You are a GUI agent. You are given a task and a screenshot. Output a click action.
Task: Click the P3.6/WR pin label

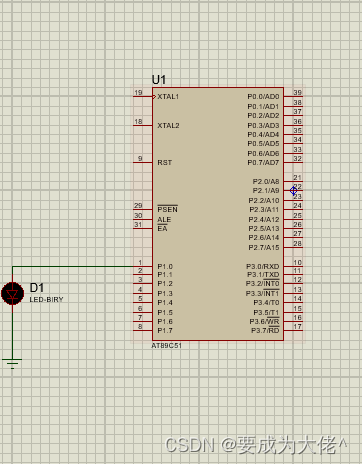tap(264, 321)
